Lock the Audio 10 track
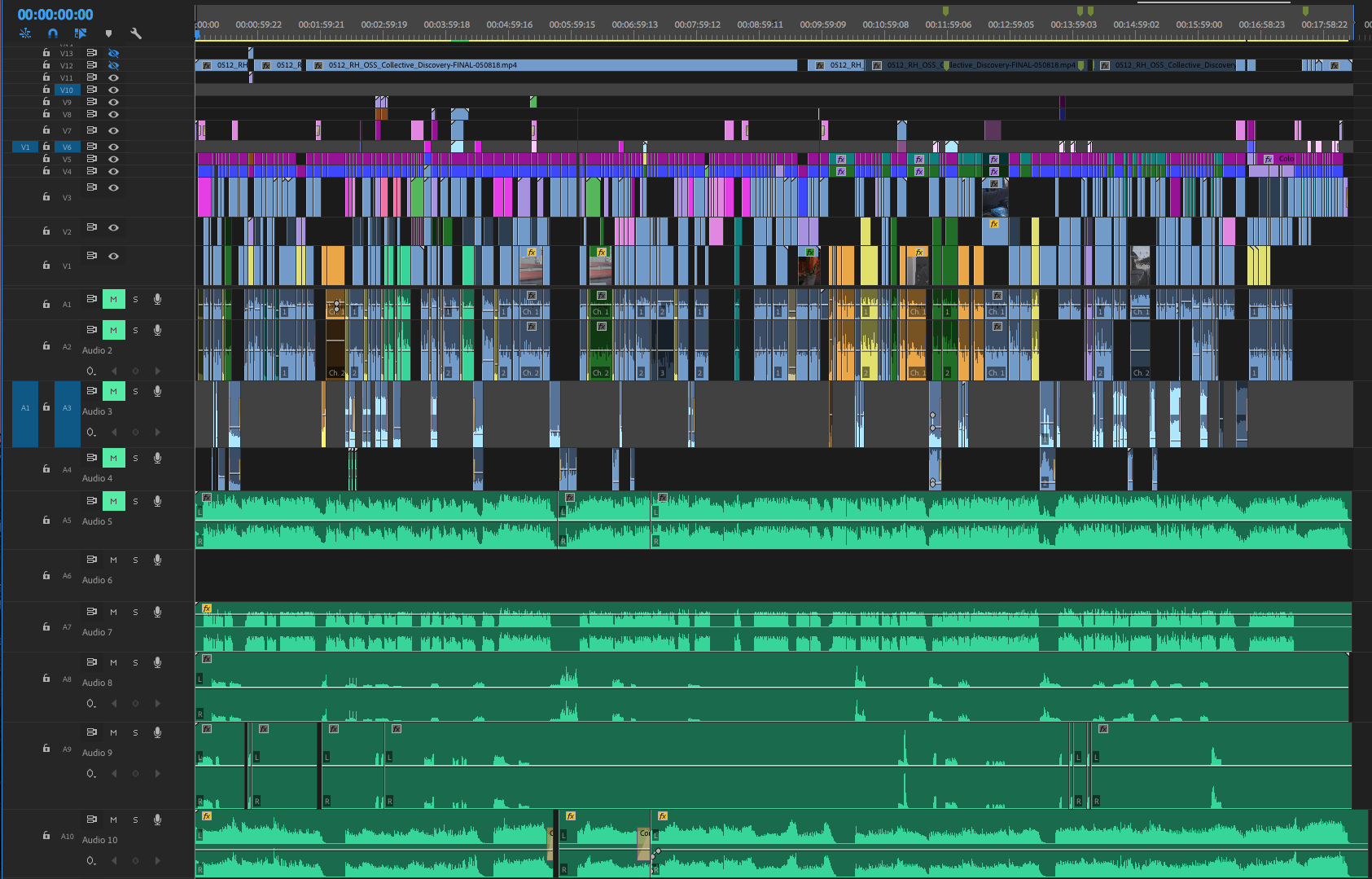The image size is (1372, 879). tap(46, 836)
